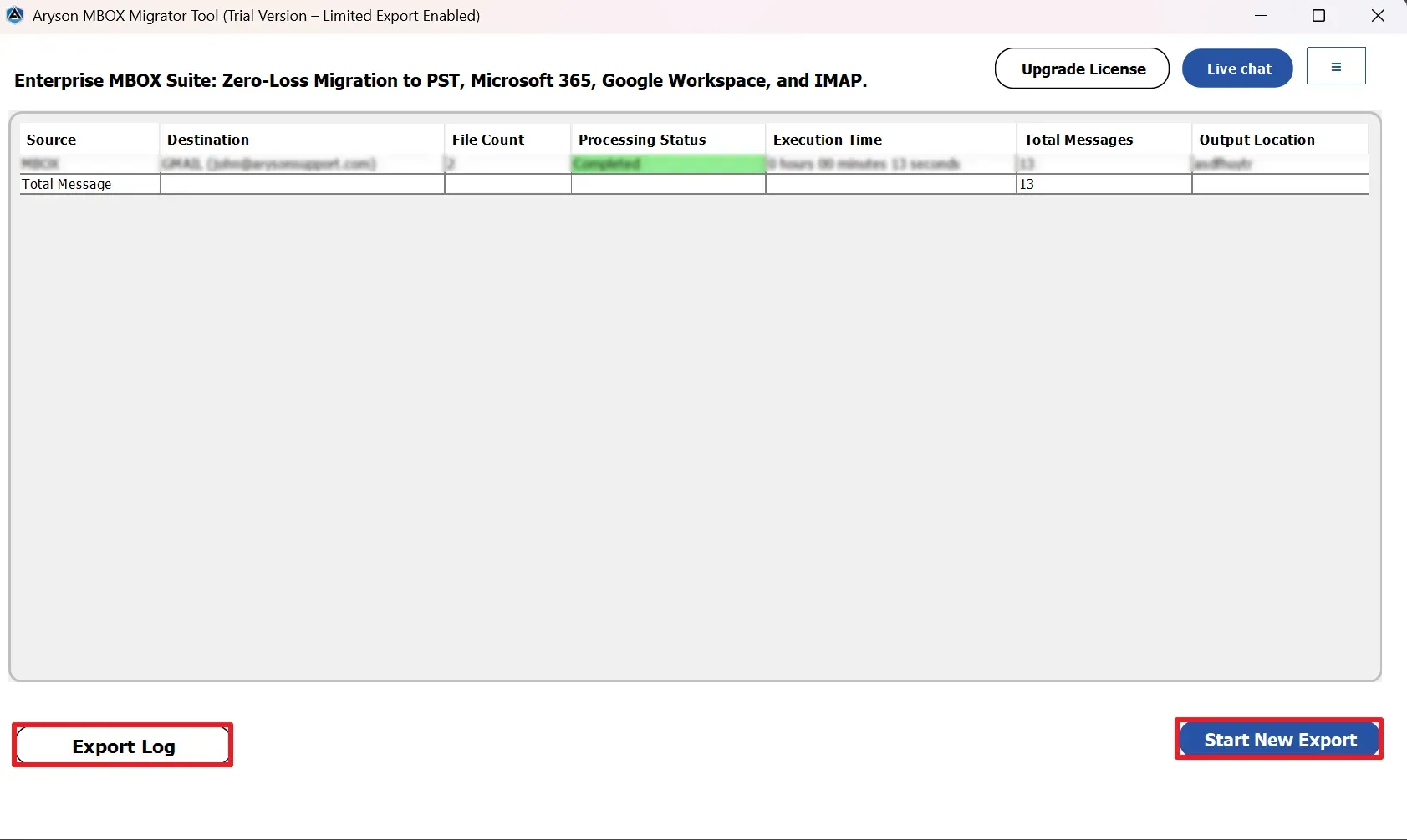Start a new export

pyautogui.click(x=1279, y=740)
